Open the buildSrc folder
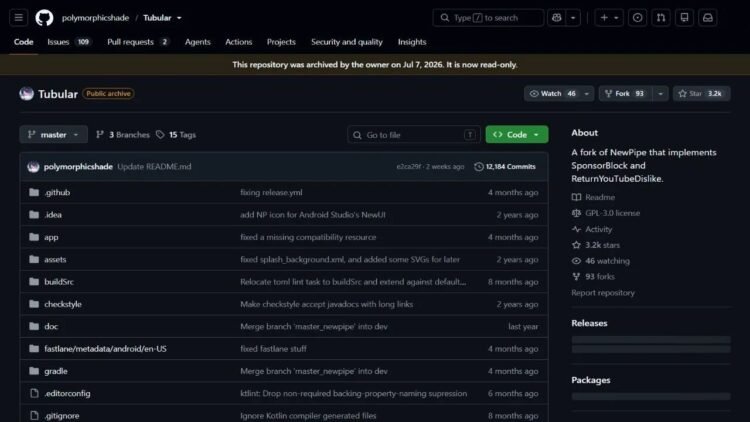Viewport: 750px width, 422px height. tap(59, 282)
